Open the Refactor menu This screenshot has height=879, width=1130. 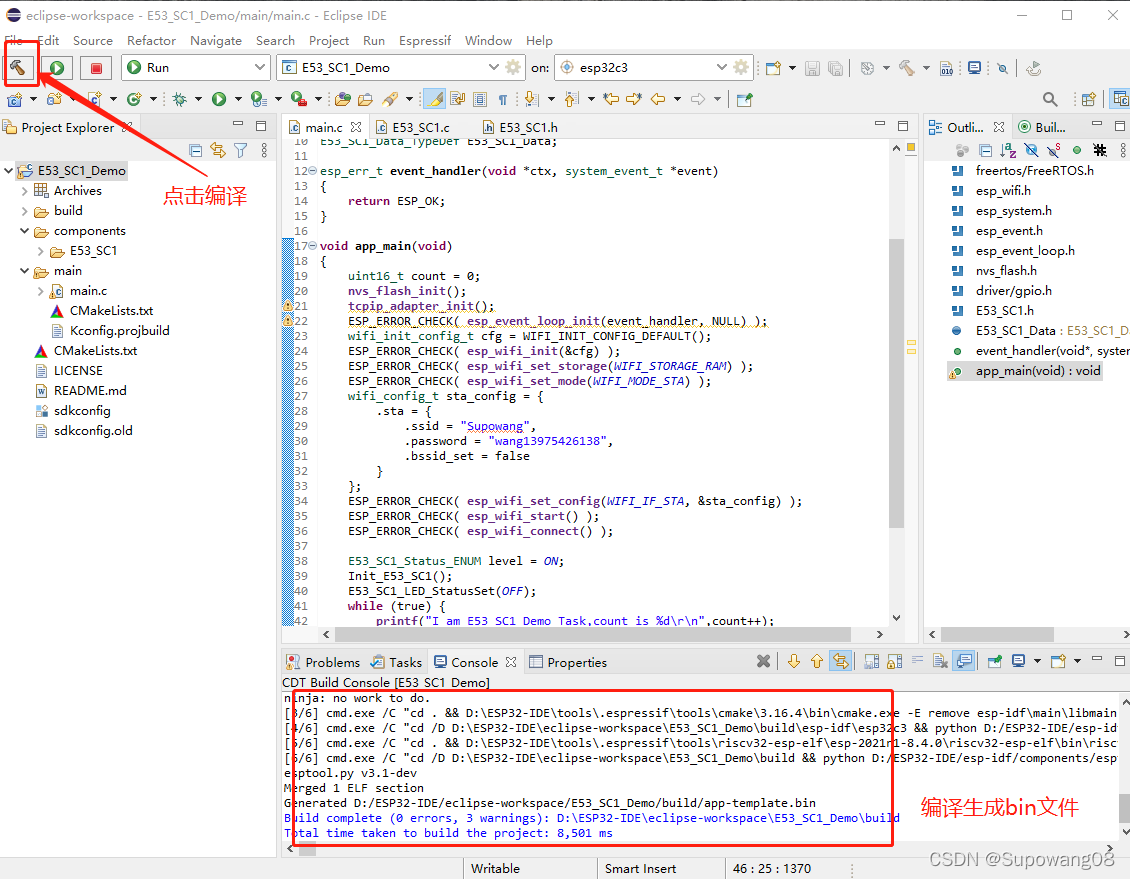[151, 40]
